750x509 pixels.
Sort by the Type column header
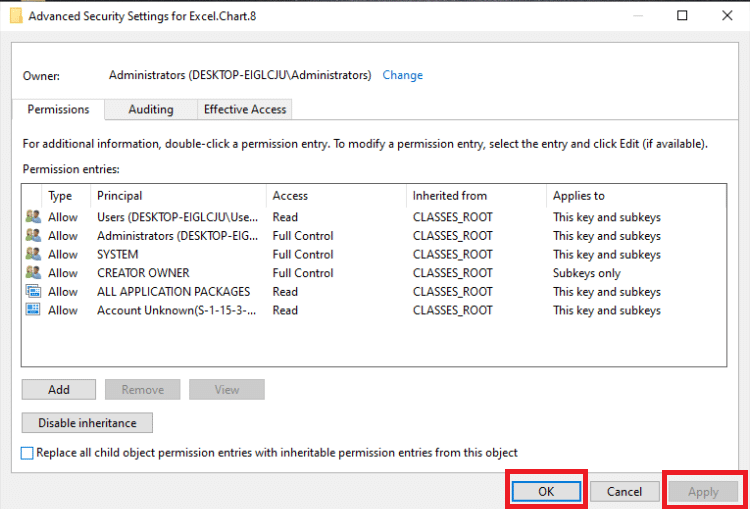66,196
